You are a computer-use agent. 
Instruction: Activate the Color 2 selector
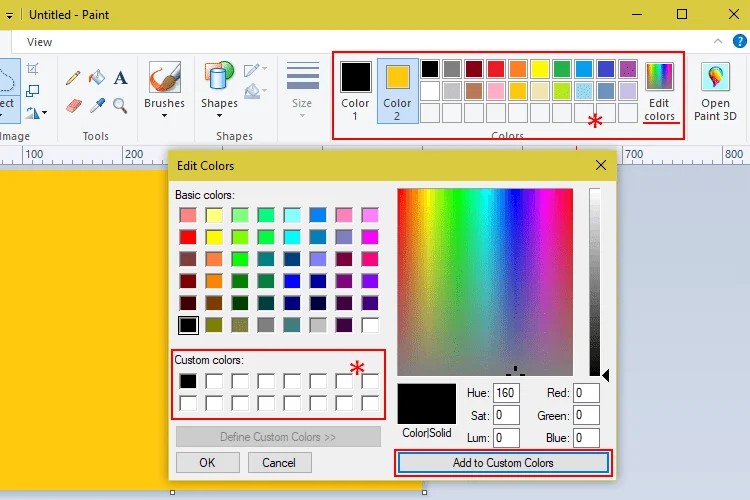tap(397, 90)
